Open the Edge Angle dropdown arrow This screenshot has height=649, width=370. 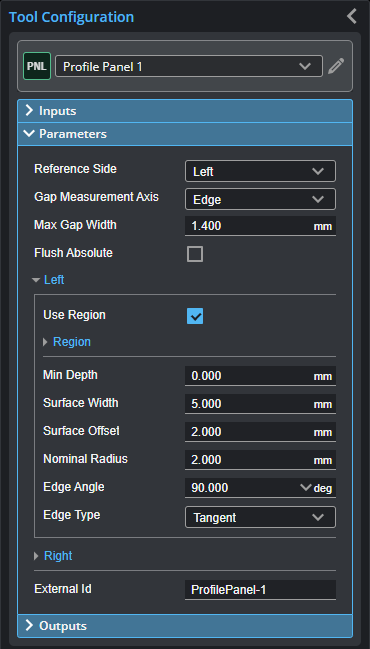[305, 487]
